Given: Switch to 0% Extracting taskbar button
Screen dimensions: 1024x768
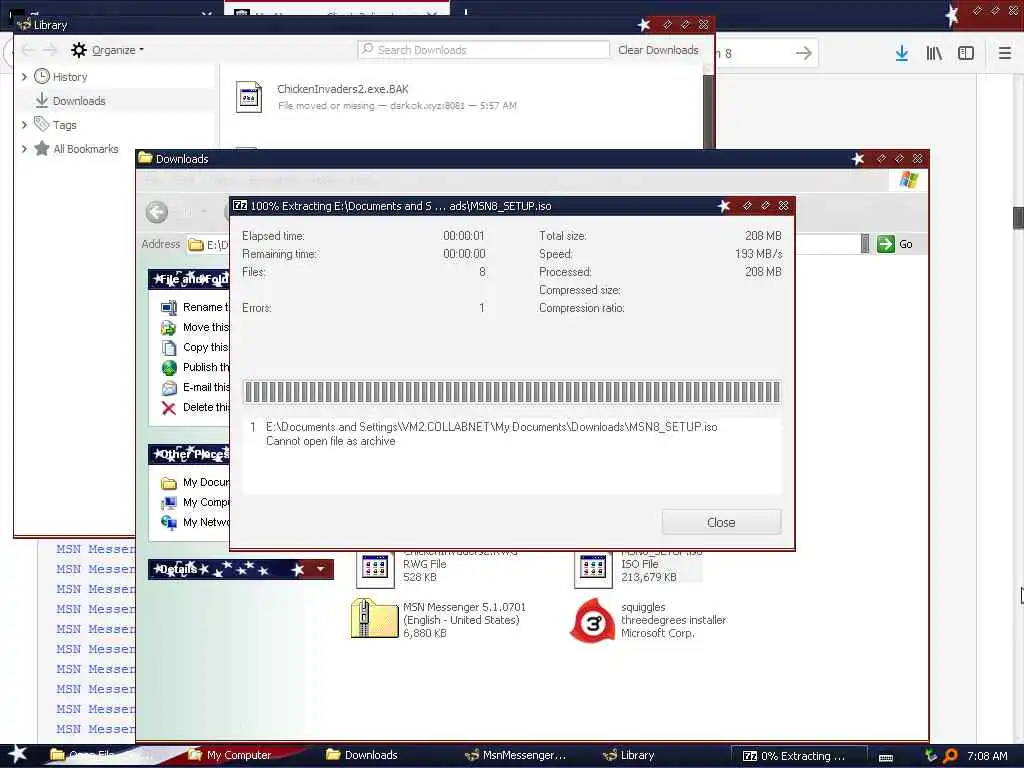Looking at the screenshot, I should [798, 756].
